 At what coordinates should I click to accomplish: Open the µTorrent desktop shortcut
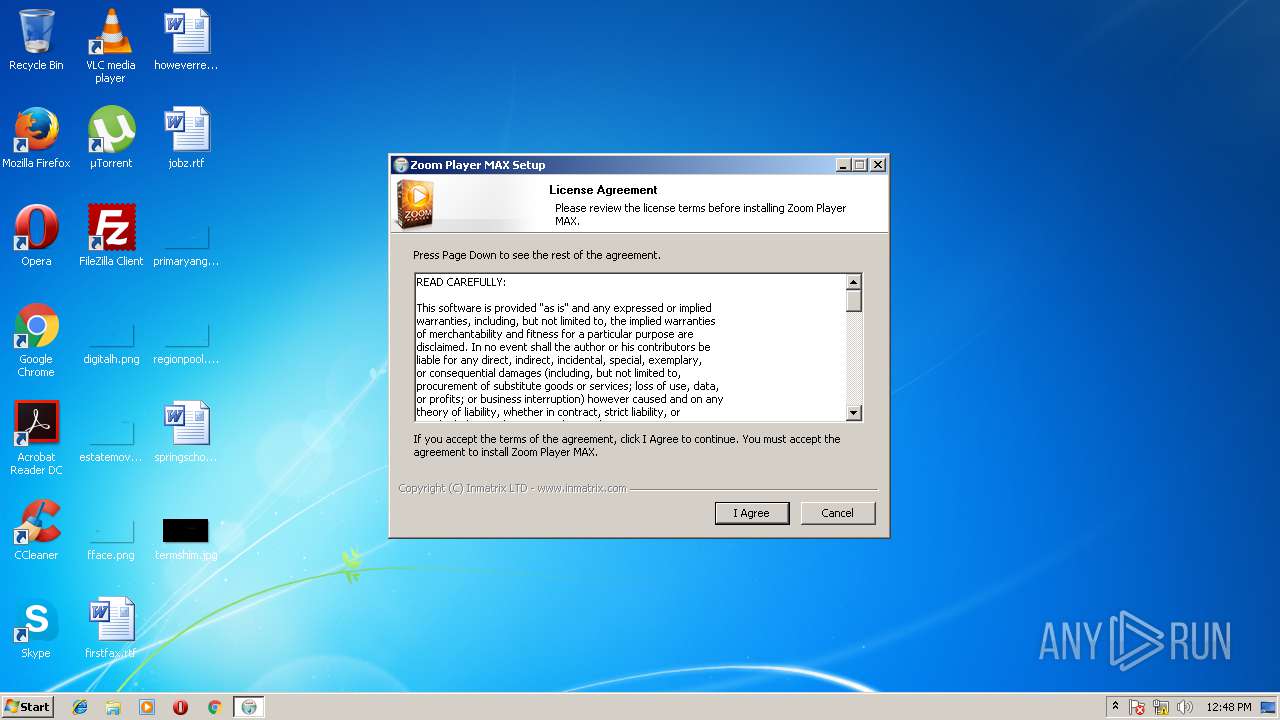click(110, 138)
